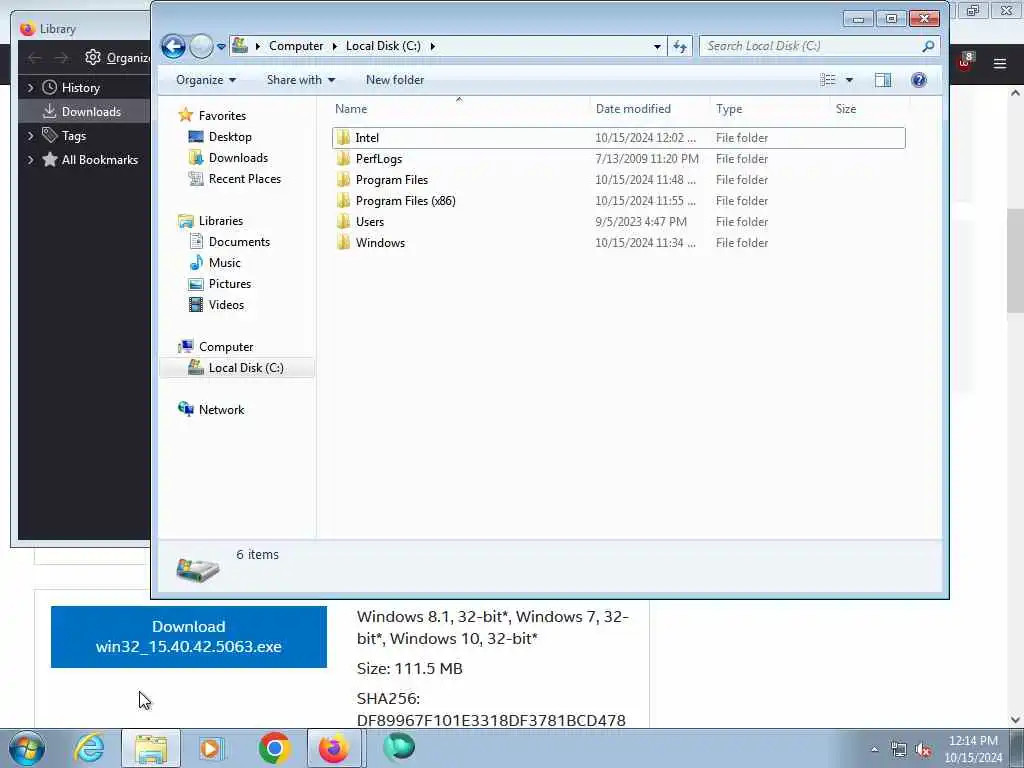Sort by Date modified column header
This screenshot has width=1024, height=768.
(649, 108)
